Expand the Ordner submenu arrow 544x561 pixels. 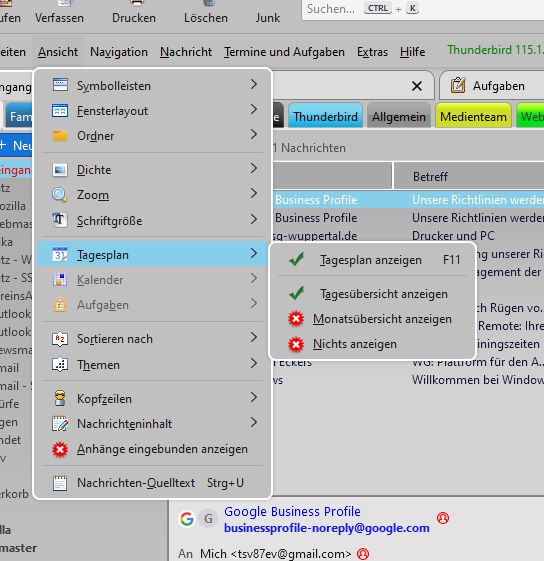(x=254, y=135)
